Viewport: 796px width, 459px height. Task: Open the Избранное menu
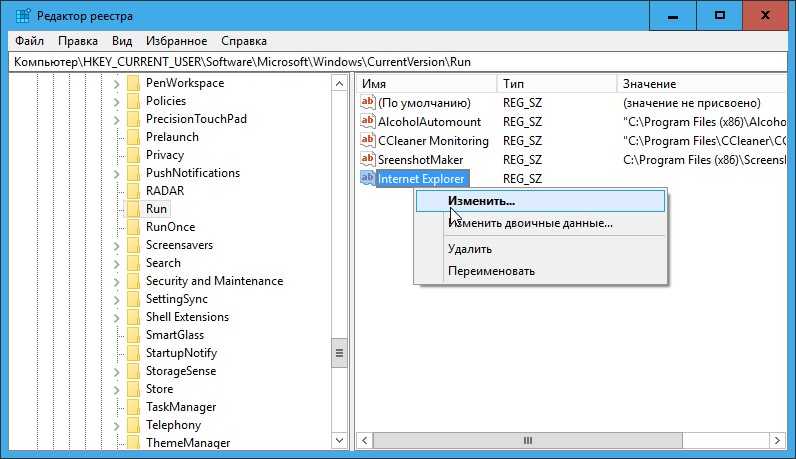[x=176, y=41]
